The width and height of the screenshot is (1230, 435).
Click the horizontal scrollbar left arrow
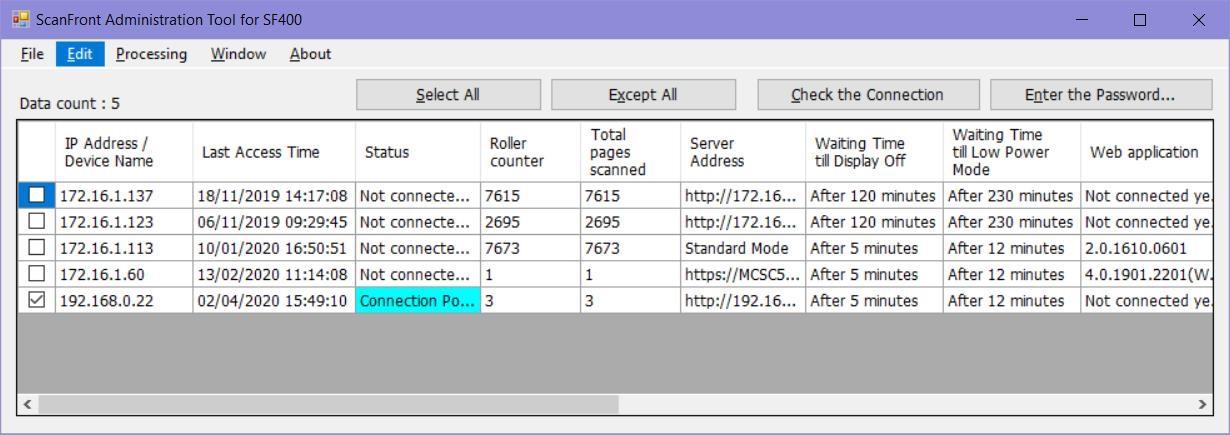(x=28, y=404)
